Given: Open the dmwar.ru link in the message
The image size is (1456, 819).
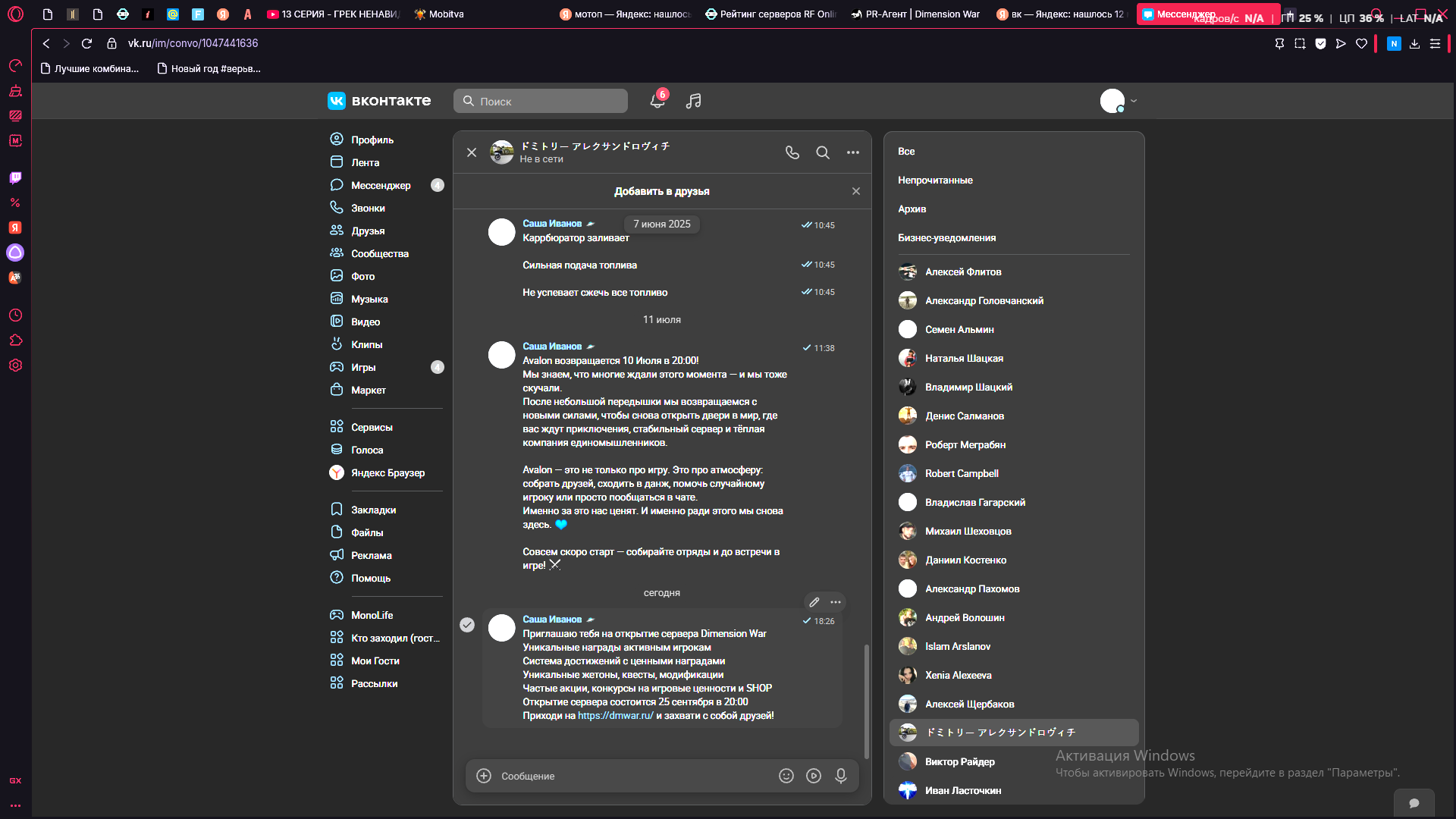Looking at the screenshot, I should [x=616, y=716].
